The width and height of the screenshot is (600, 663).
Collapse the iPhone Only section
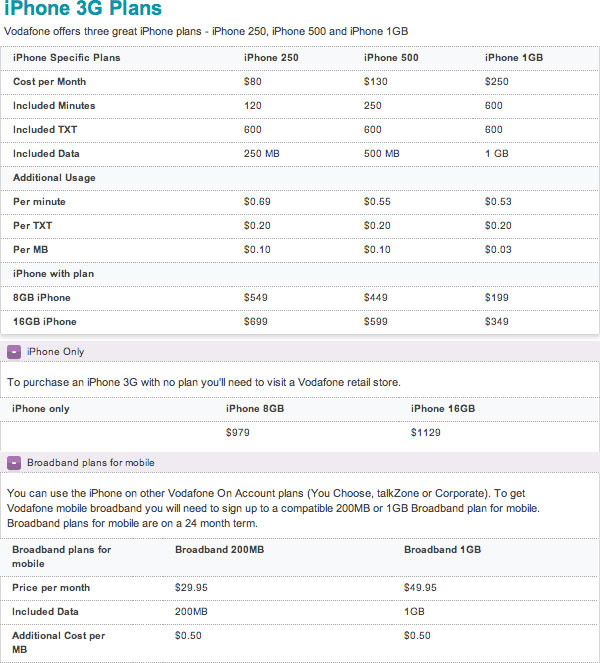pos(14,352)
